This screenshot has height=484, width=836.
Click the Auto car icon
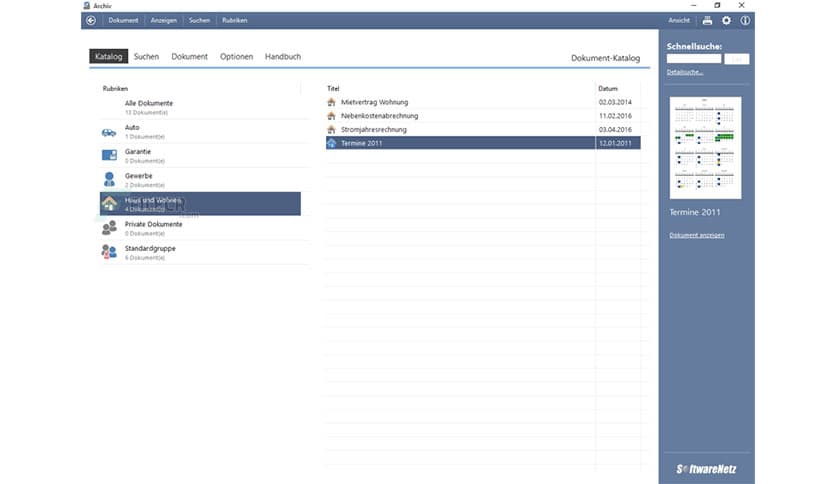(109, 132)
